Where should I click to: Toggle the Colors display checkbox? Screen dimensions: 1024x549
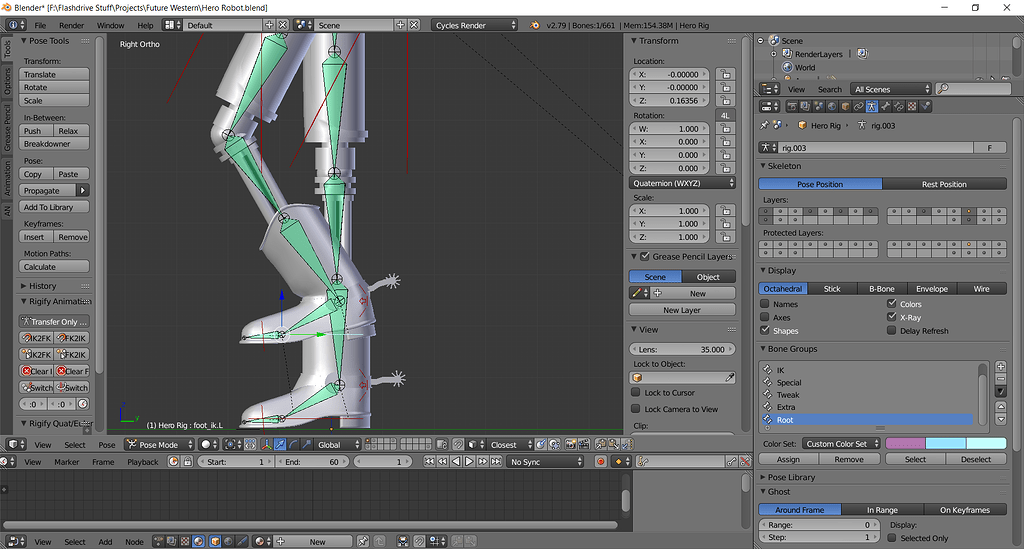pyautogui.click(x=891, y=304)
